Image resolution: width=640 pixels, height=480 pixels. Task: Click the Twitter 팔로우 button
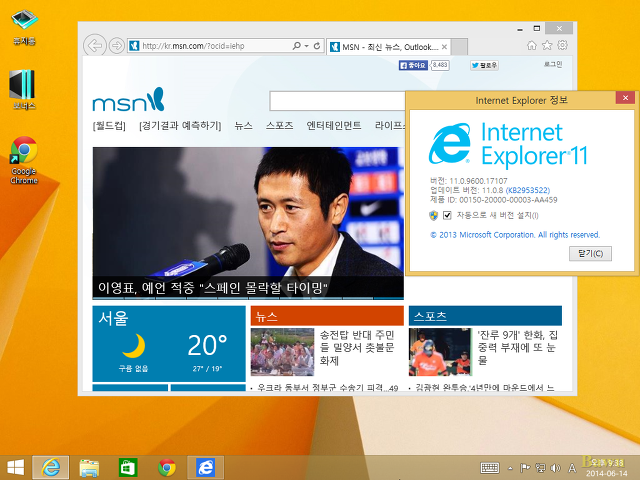pyautogui.click(x=484, y=65)
